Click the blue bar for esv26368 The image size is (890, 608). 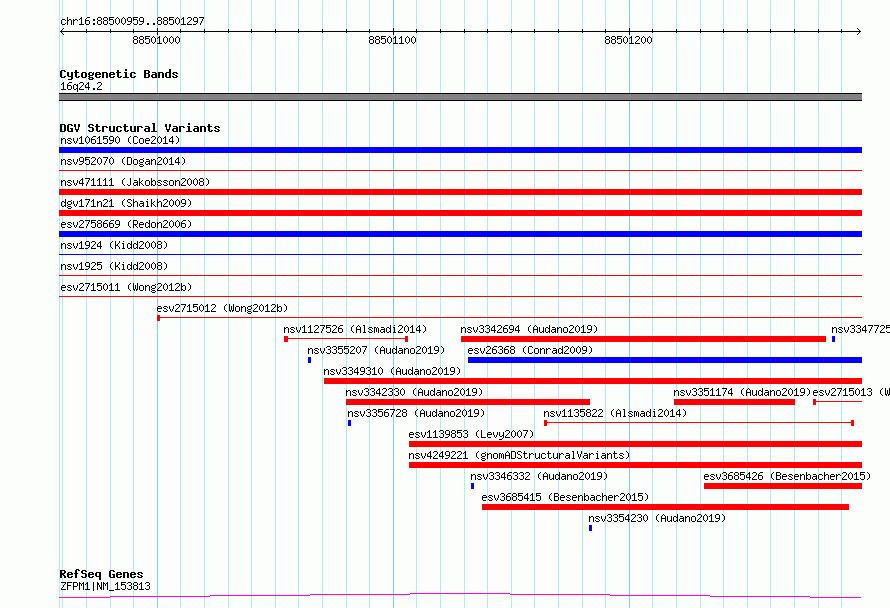click(665, 360)
